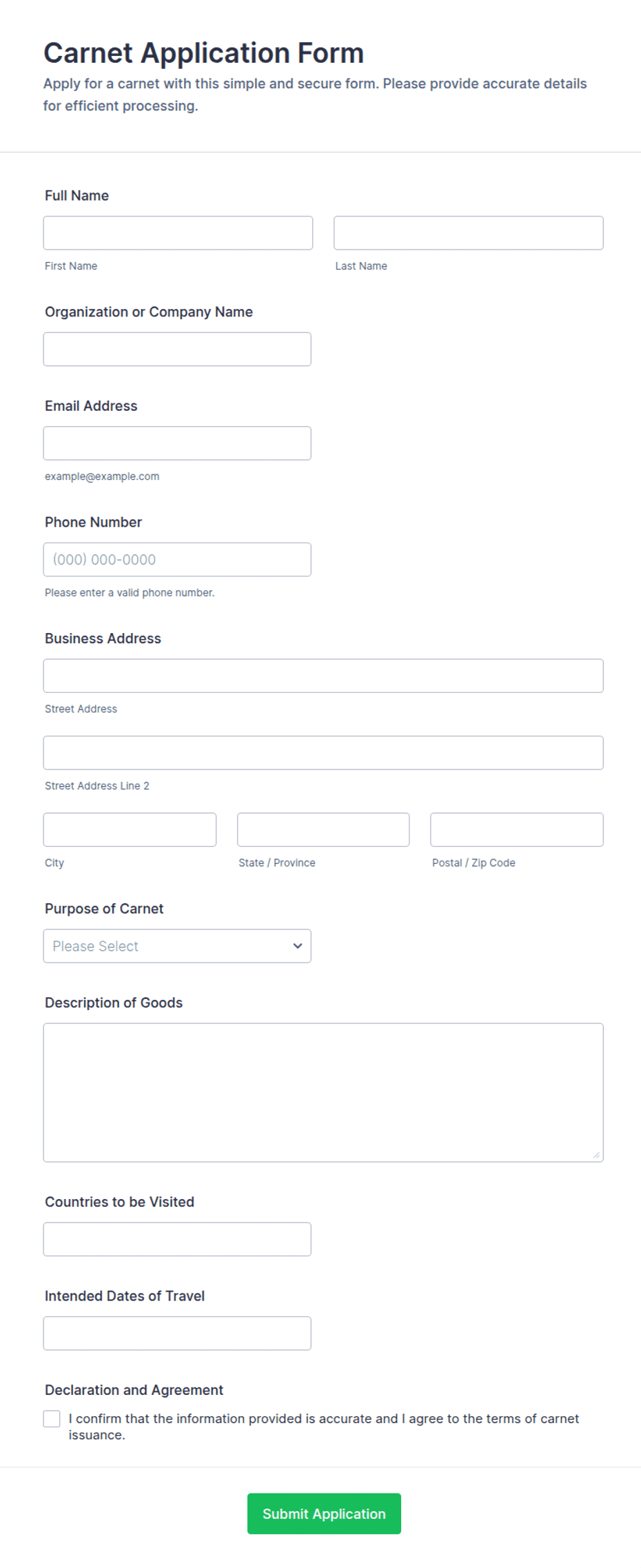Image resolution: width=641 pixels, height=1568 pixels.
Task: Focus the Email Address input box
Action: [177, 443]
